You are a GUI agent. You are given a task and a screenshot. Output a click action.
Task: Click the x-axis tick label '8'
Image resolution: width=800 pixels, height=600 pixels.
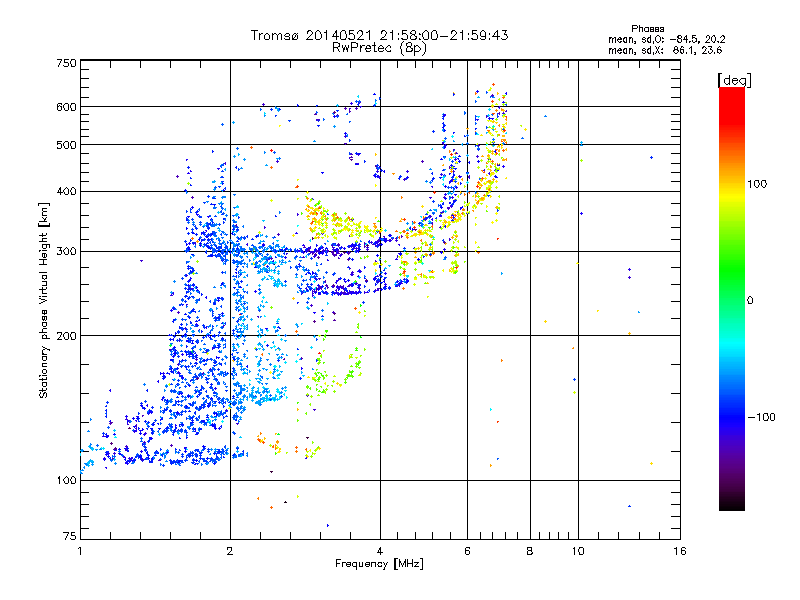pyautogui.click(x=530, y=551)
